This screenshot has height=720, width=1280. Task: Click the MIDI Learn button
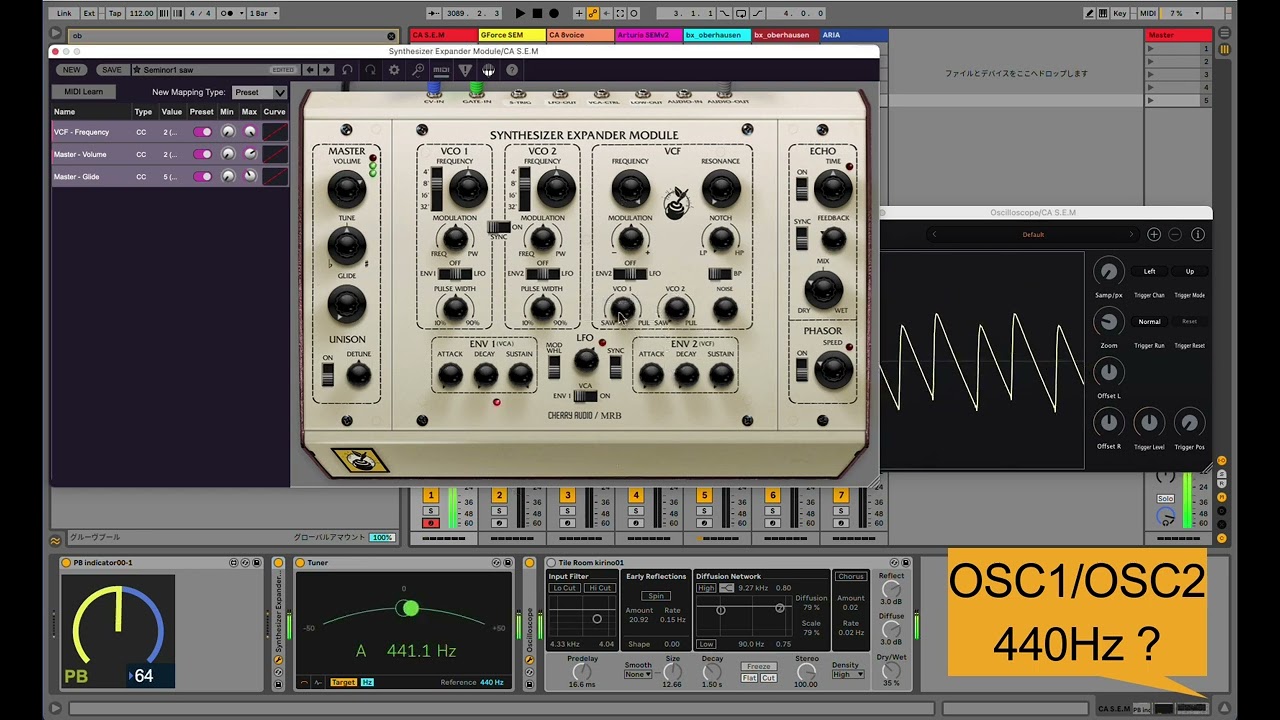tap(83, 92)
